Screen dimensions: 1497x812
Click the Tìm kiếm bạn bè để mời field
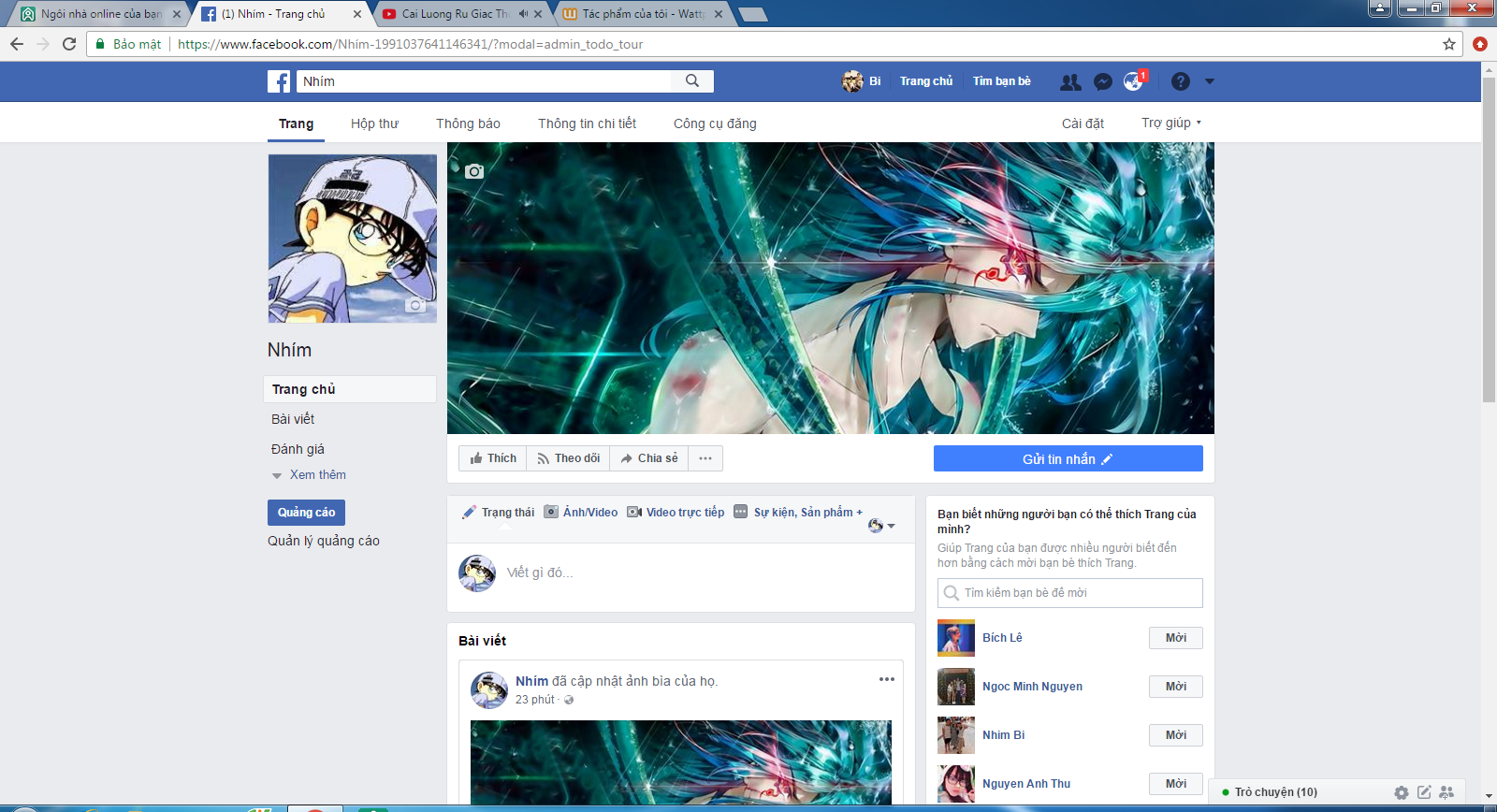click(x=1070, y=593)
